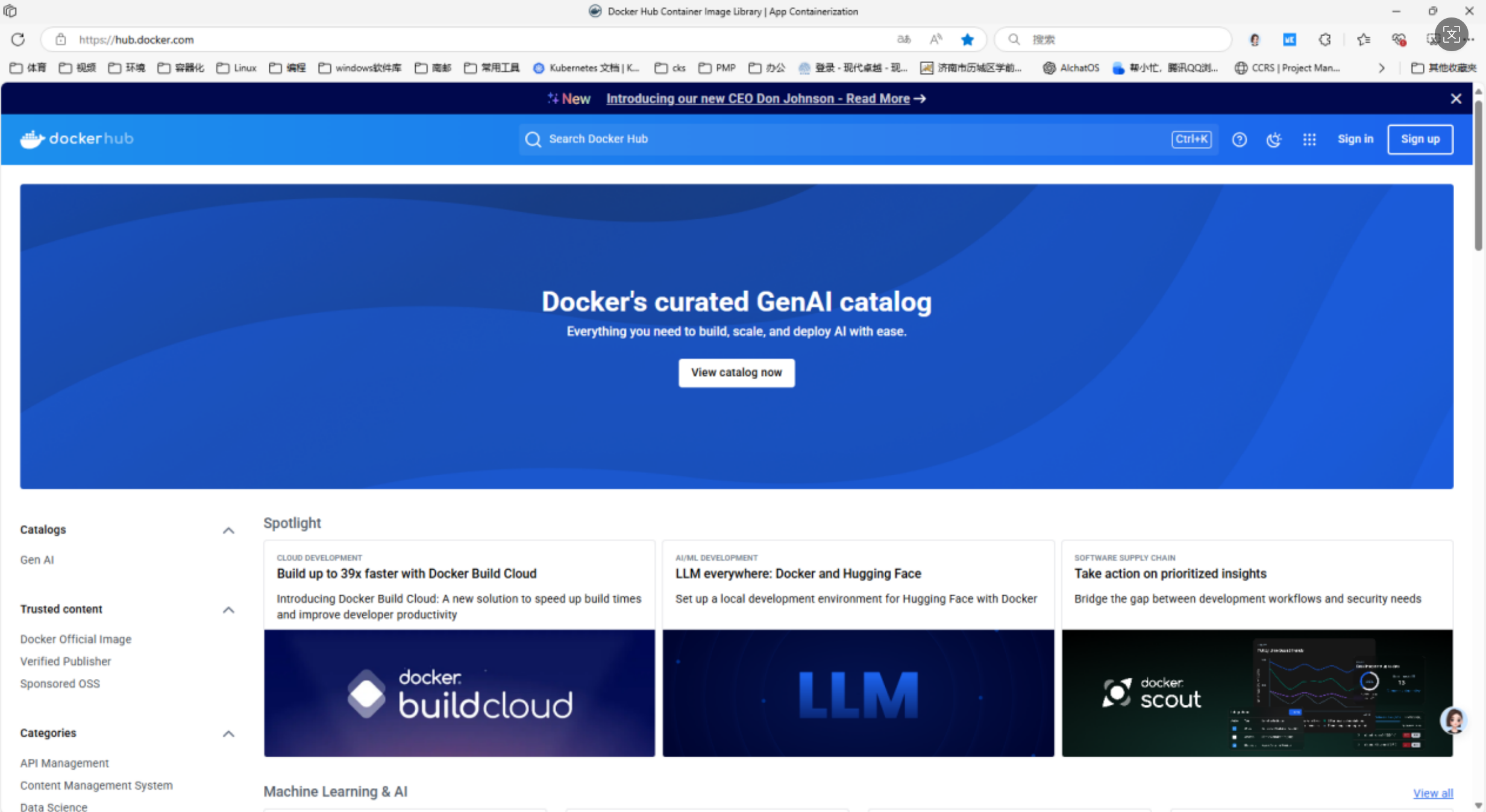Click View catalog now button

point(736,373)
